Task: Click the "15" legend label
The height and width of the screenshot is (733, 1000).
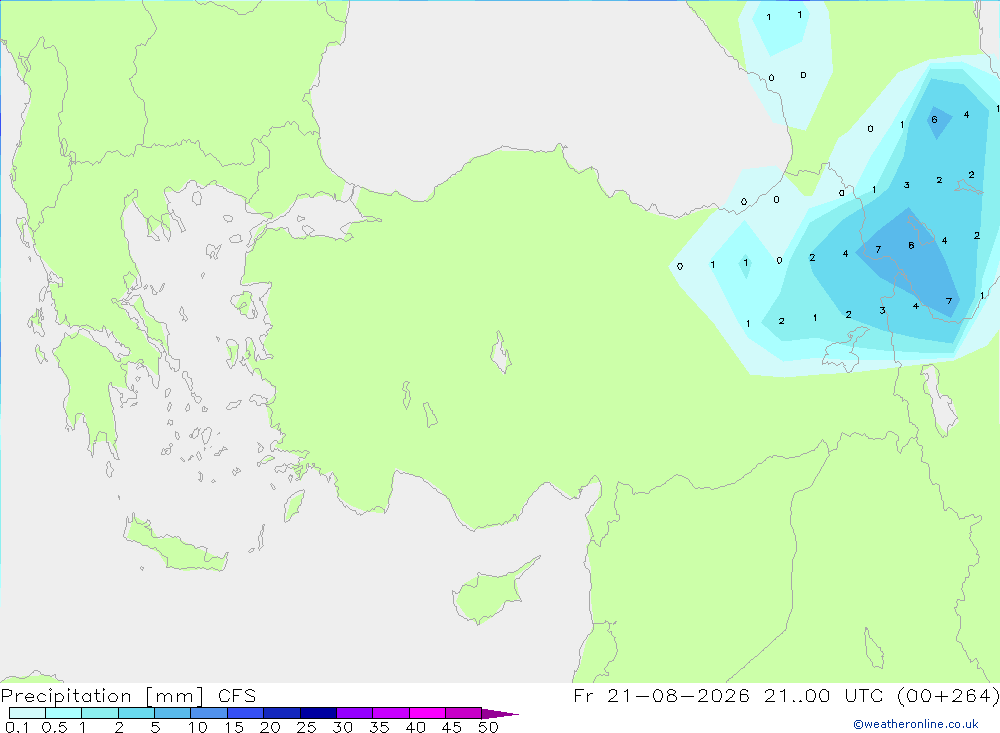Action: coord(234,727)
